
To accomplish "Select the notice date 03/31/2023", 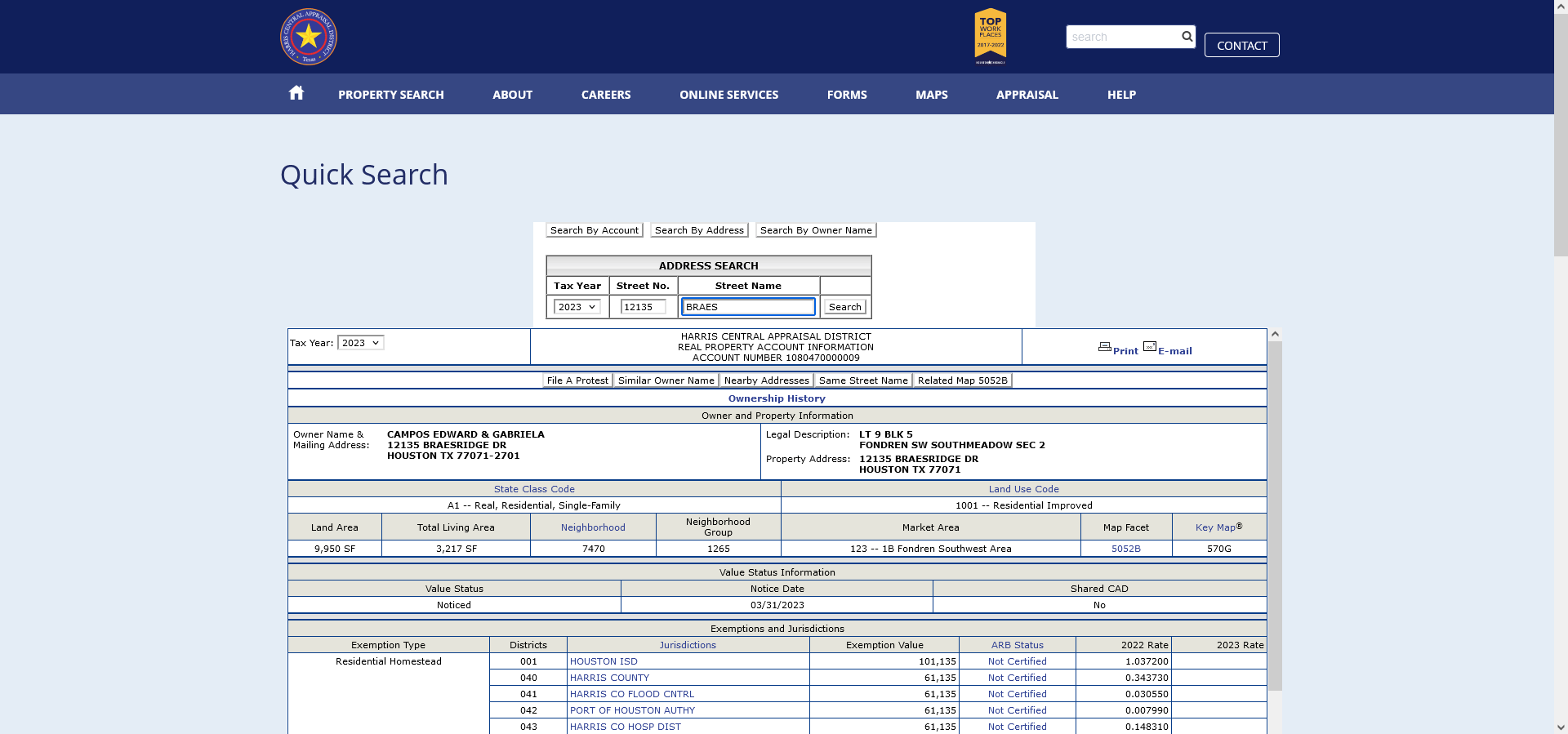I will pos(777,605).
